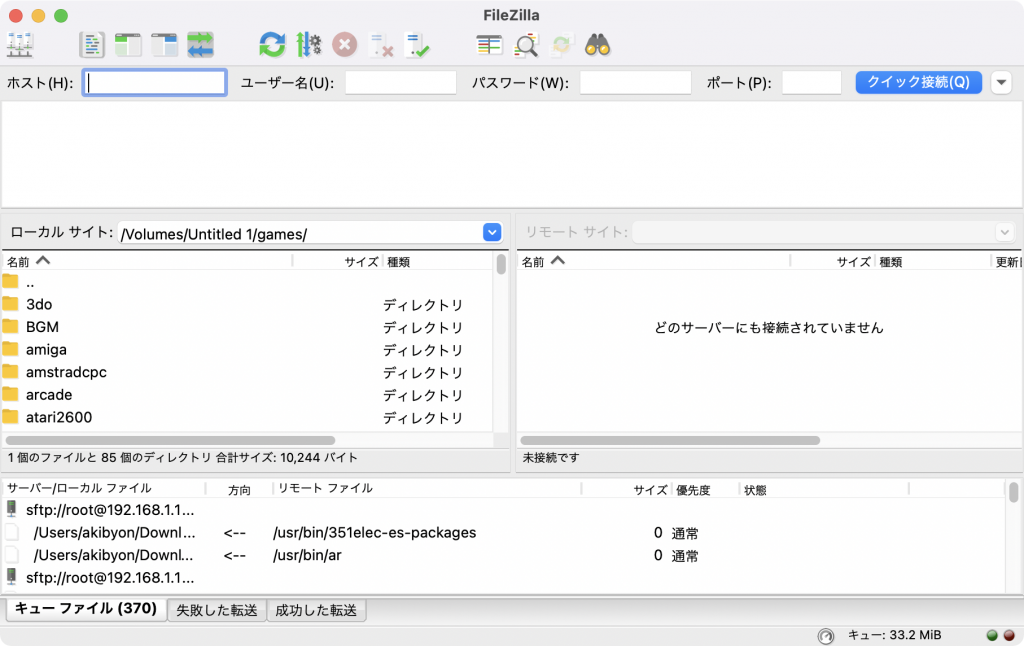Click the local file list vertical scrollbar
The width and height of the screenshot is (1024, 646).
coord(501,264)
